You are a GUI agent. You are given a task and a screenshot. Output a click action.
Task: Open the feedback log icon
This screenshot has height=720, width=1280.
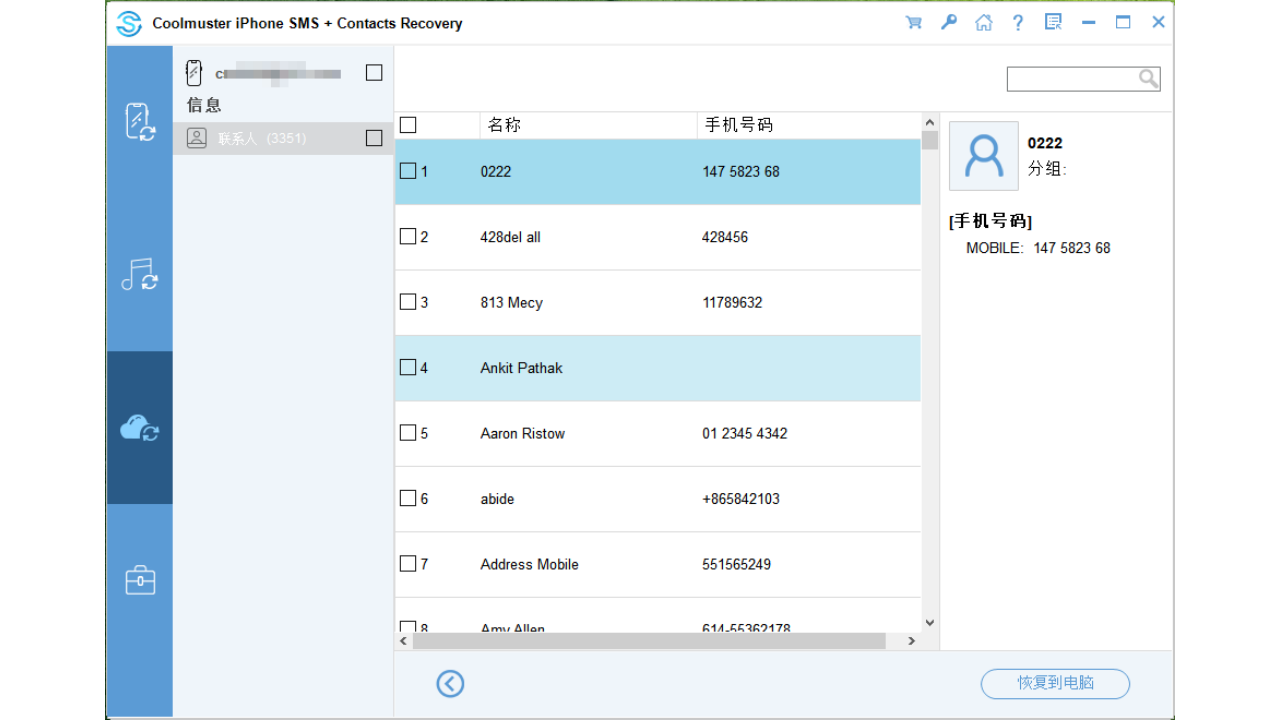click(1052, 21)
